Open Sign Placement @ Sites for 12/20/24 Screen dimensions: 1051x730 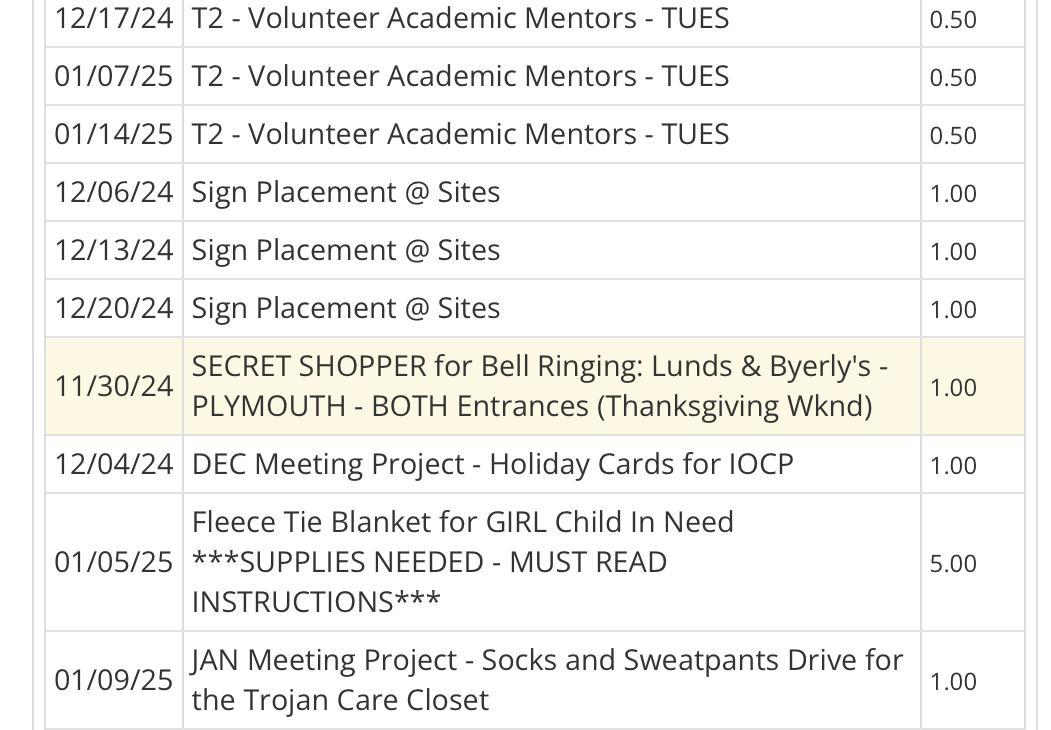(346, 309)
